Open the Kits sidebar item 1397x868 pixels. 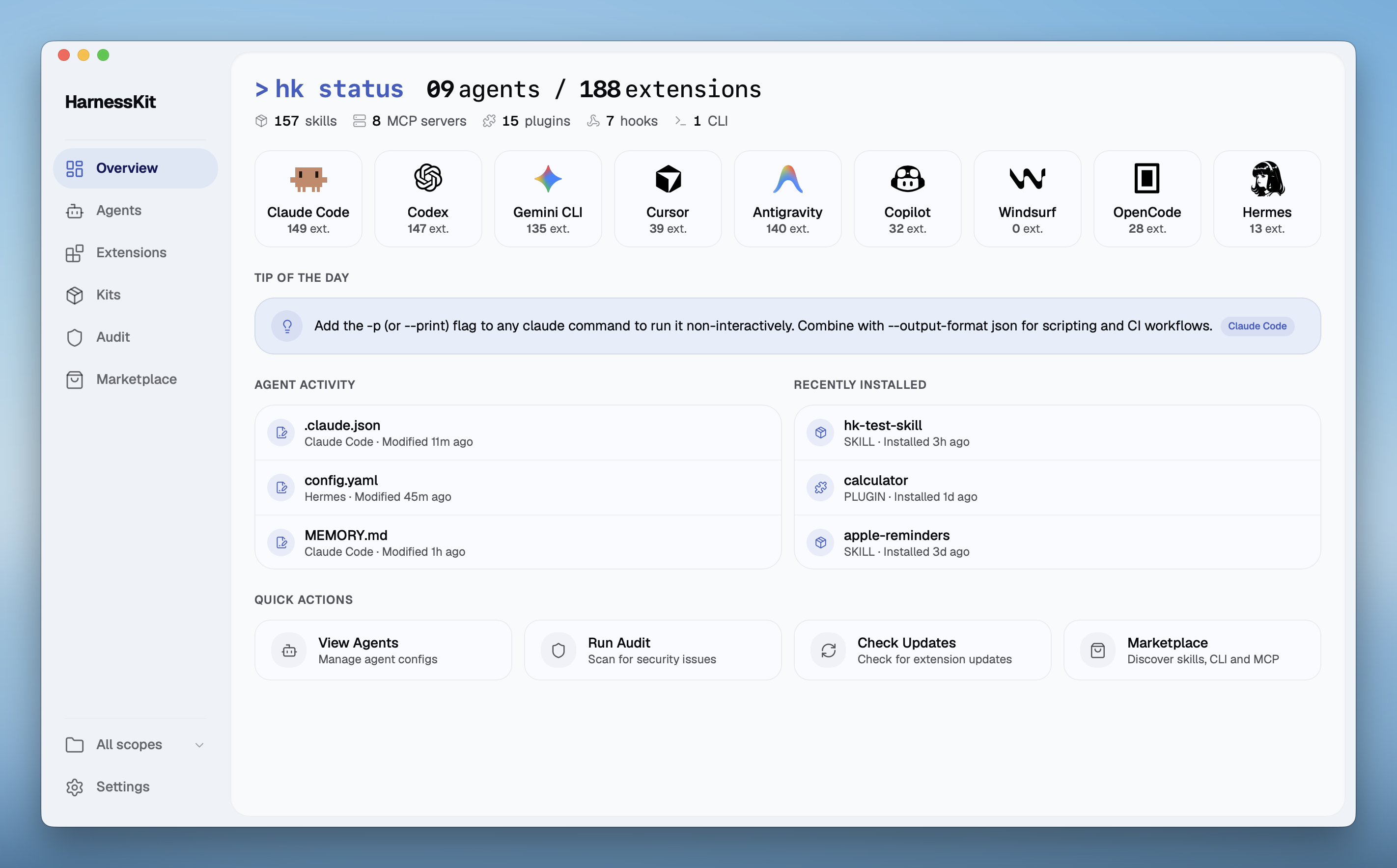[136, 295]
